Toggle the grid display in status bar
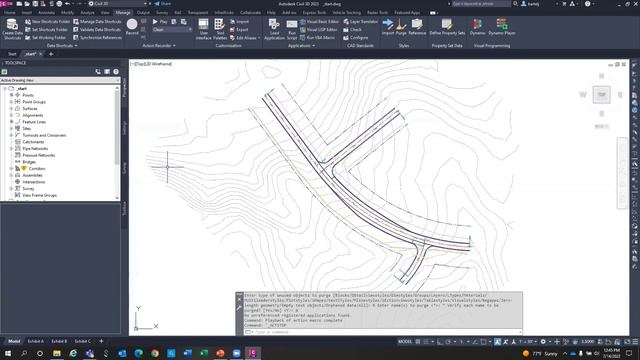640x360 pixels. (418, 342)
